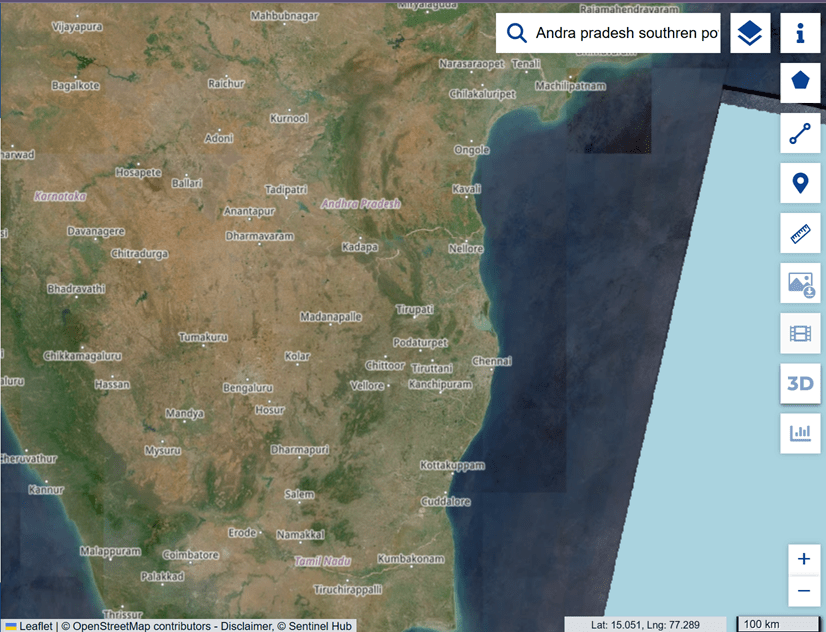This screenshot has height=632, width=826.
Task: Click the Kurnool city label
Action: (289, 118)
